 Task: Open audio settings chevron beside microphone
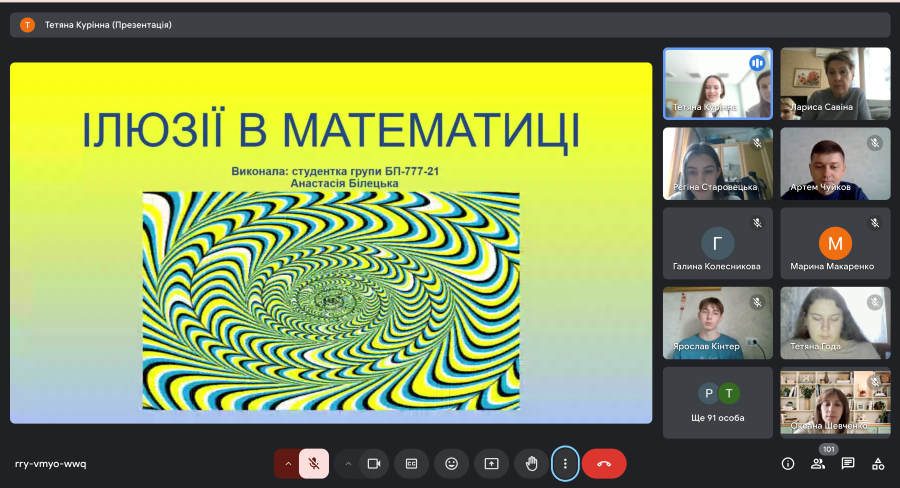click(x=288, y=463)
